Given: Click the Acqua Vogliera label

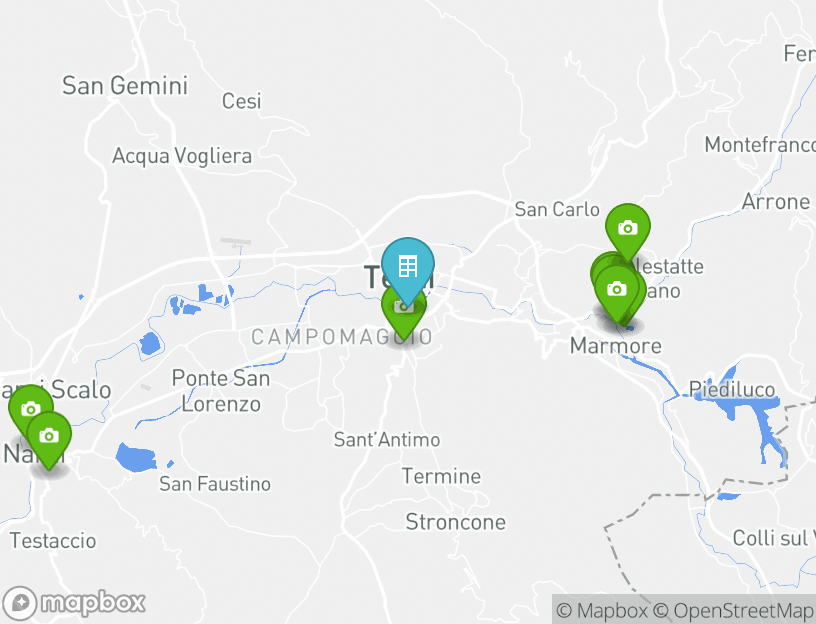Looking at the screenshot, I should [x=182, y=156].
